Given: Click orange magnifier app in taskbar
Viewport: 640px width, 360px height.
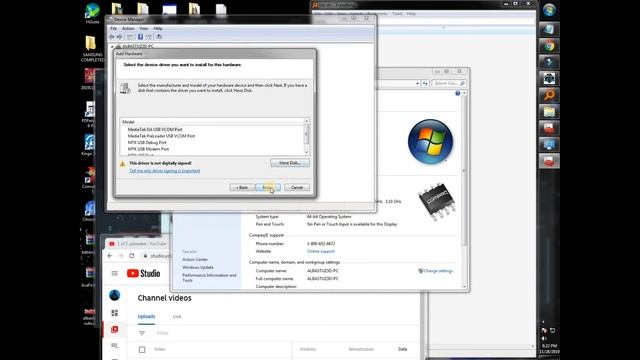Looking at the screenshot, I should click(x=549, y=95).
